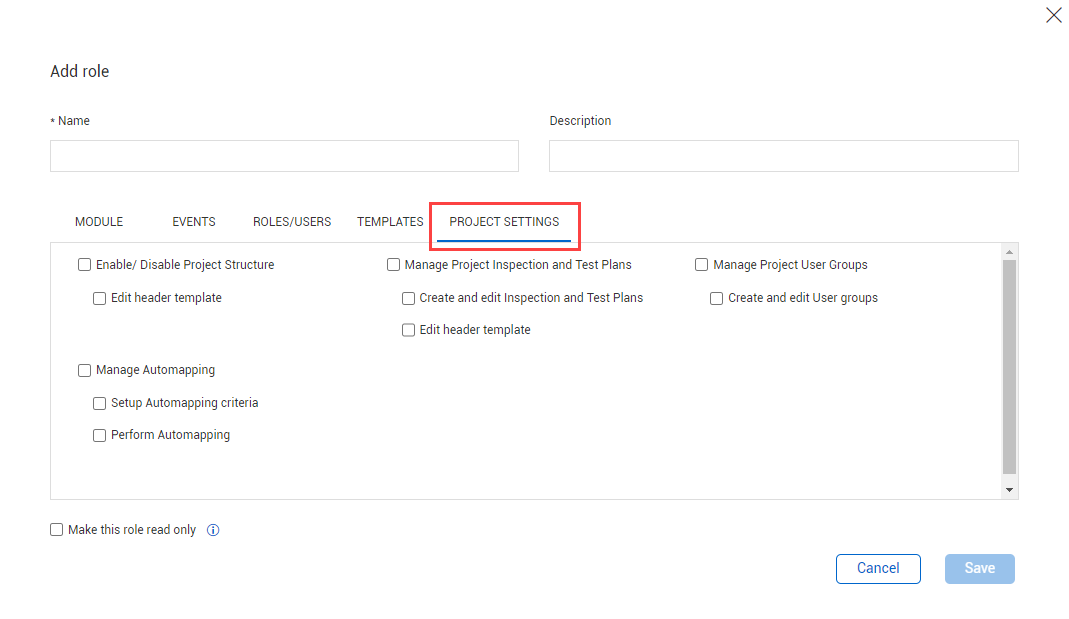Tick Manage Project Inspection and Test Plans
Screen dimensions: 1069x619
393,265
